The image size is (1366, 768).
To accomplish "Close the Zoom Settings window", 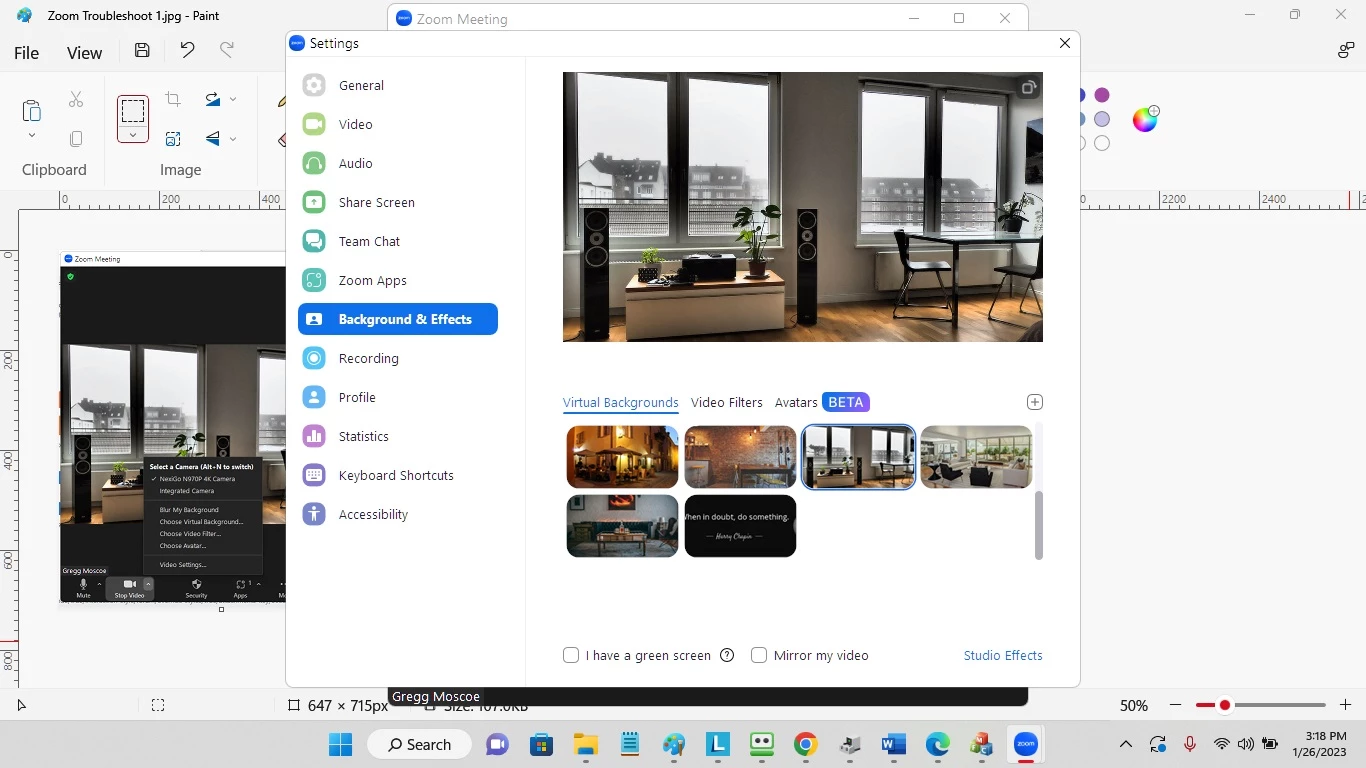I will point(1065,43).
